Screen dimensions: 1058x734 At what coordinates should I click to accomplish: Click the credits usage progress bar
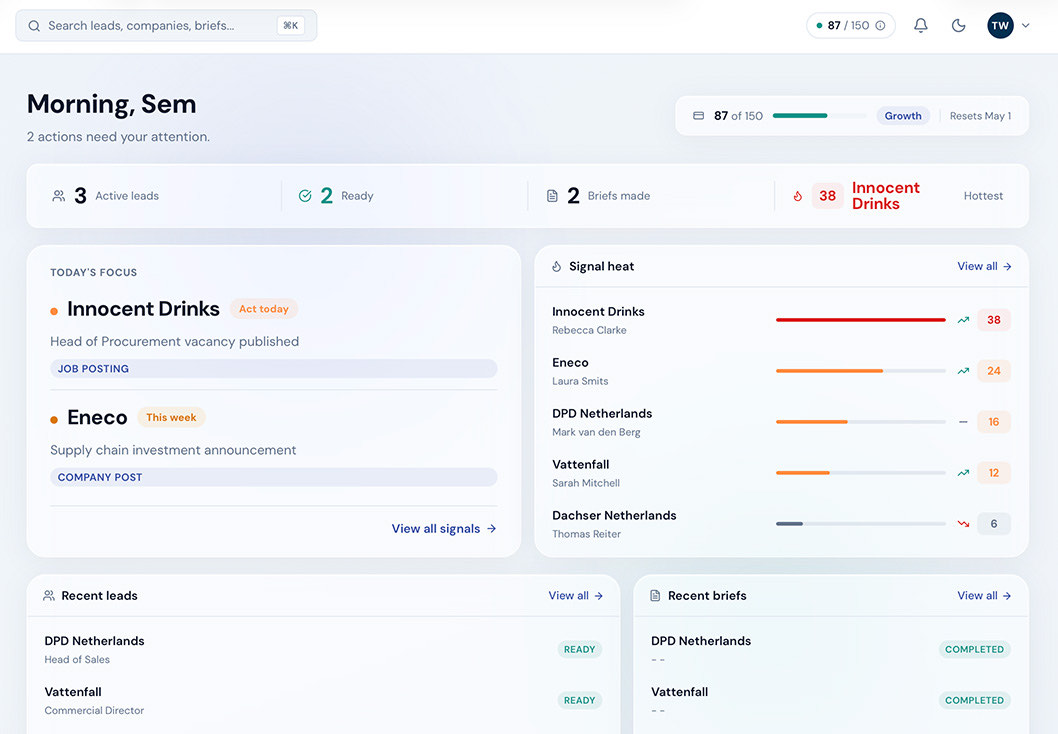pos(819,116)
